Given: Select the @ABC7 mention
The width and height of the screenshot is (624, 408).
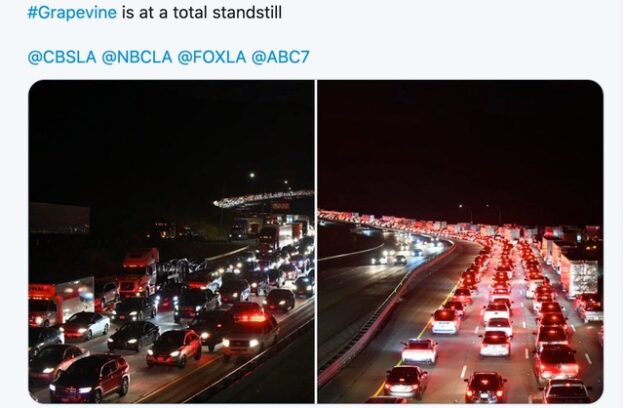Looking at the screenshot, I should (x=281, y=57).
